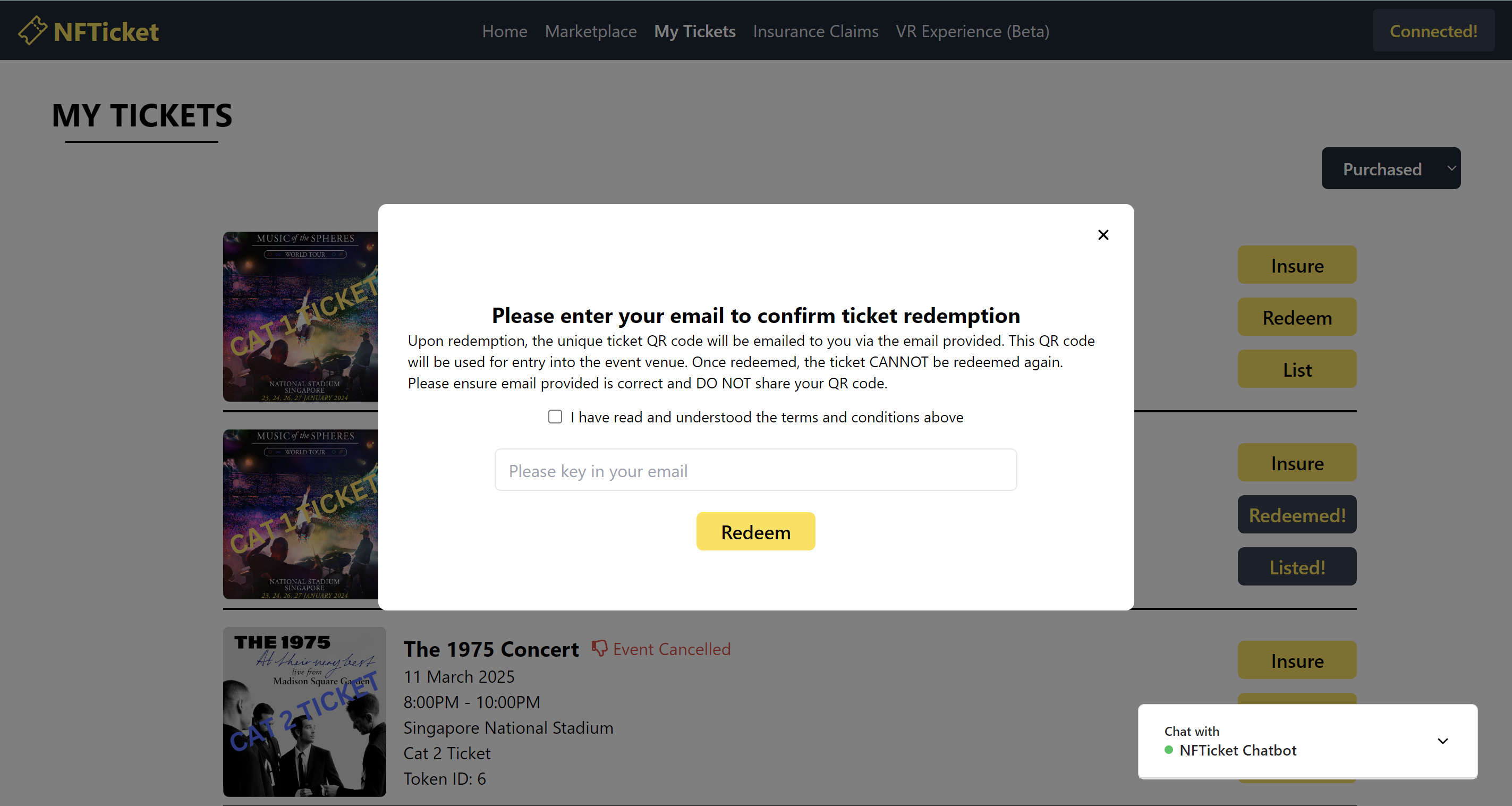This screenshot has width=1512, height=806.
Task: Open the Insurance Claims page
Action: (816, 31)
